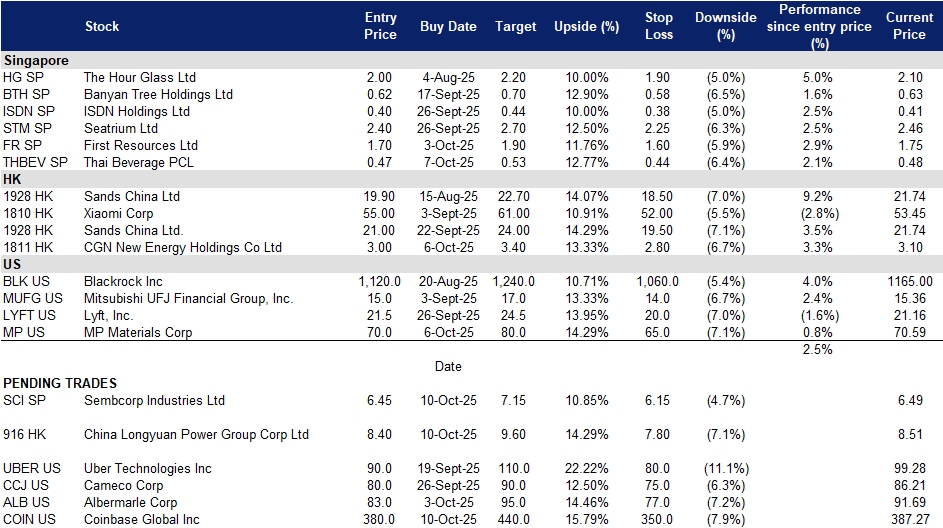
Task: Click the Albermarle Corp name
Action: click(131, 502)
